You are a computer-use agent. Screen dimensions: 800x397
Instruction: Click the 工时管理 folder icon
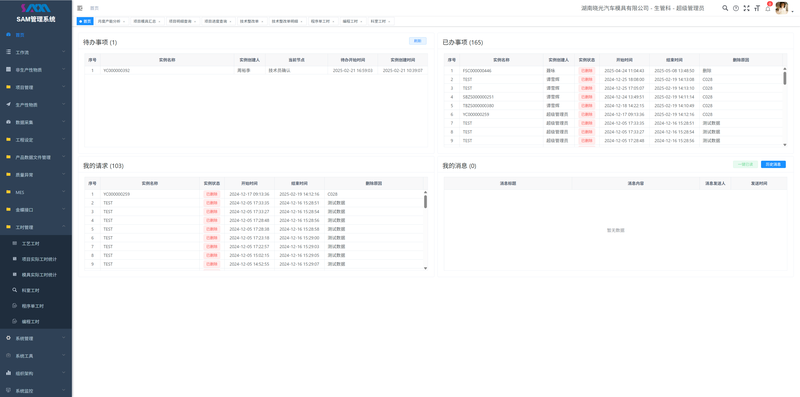(x=8, y=227)
